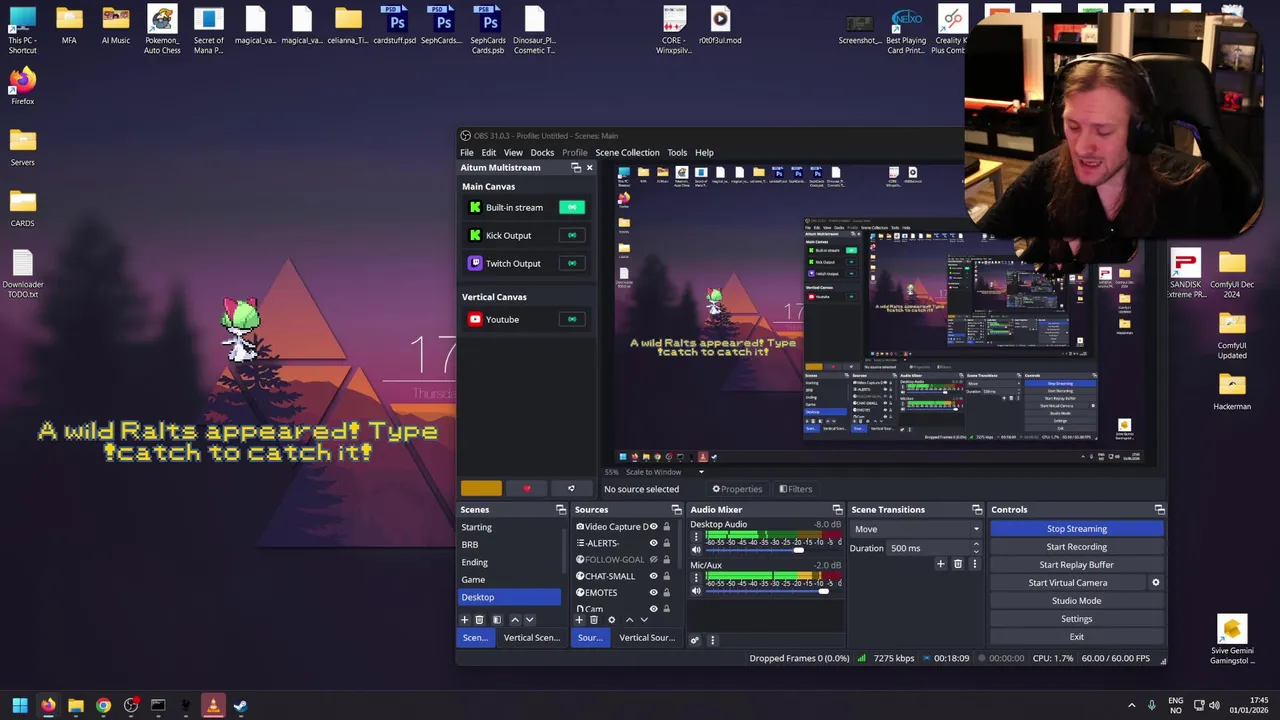Undock the Audio Mixer panel
The width and height of the screenshot is (1280, 720).
pyautogui.click(x=837, y=510)
